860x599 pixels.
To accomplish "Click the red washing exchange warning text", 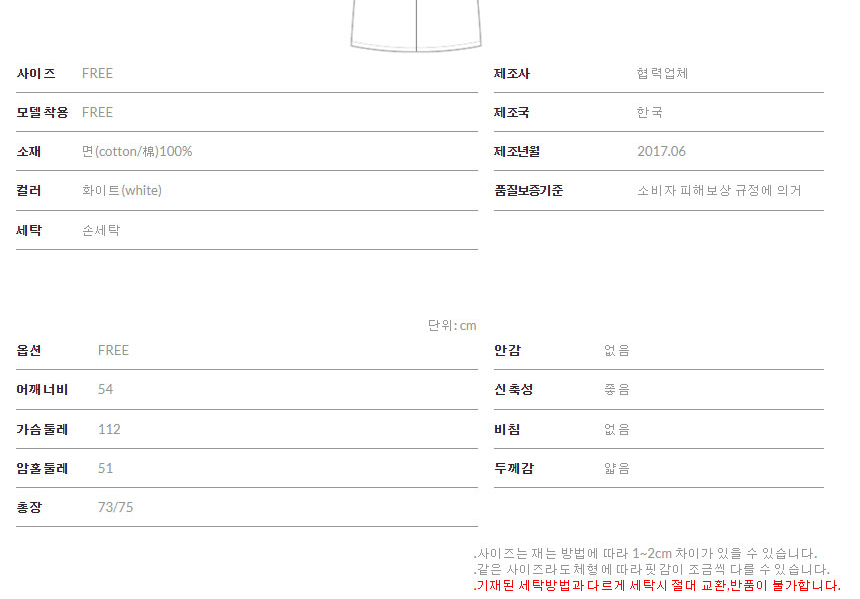I will pos(656,585).
